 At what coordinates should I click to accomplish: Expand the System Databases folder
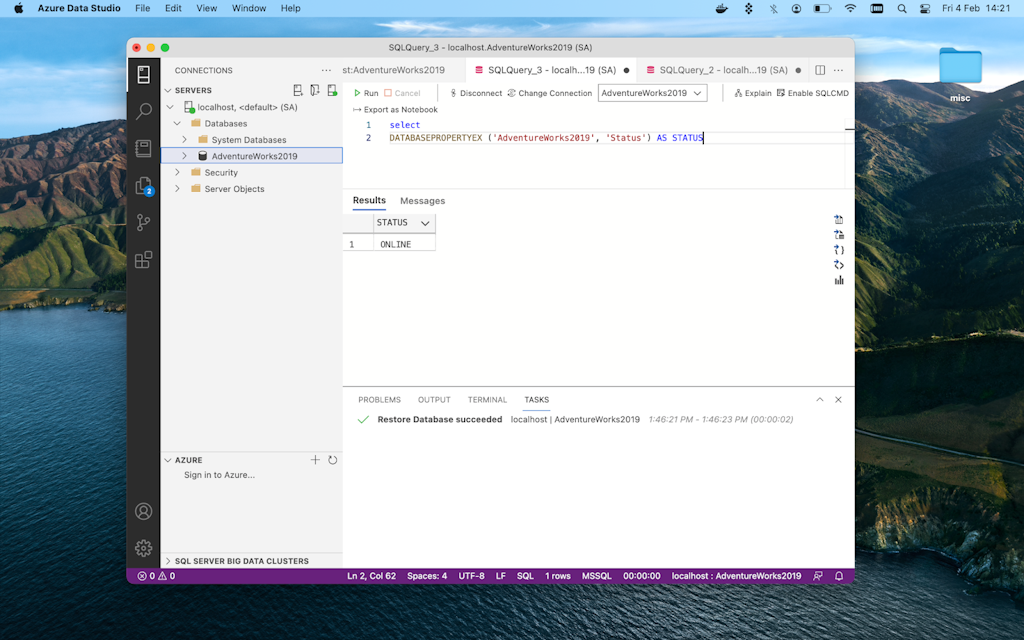185,140
